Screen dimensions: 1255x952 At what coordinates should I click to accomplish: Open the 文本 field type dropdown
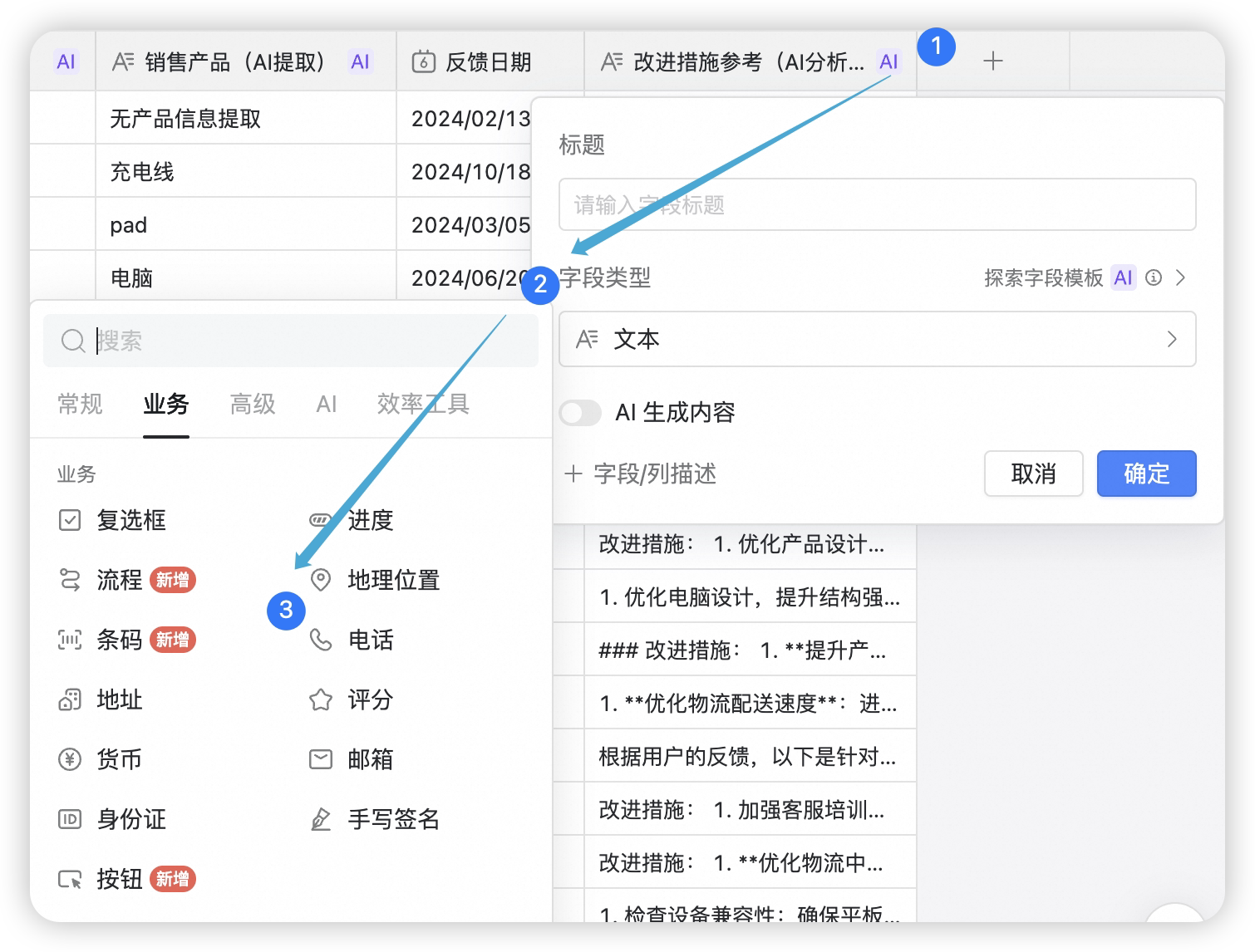point(878,339)
